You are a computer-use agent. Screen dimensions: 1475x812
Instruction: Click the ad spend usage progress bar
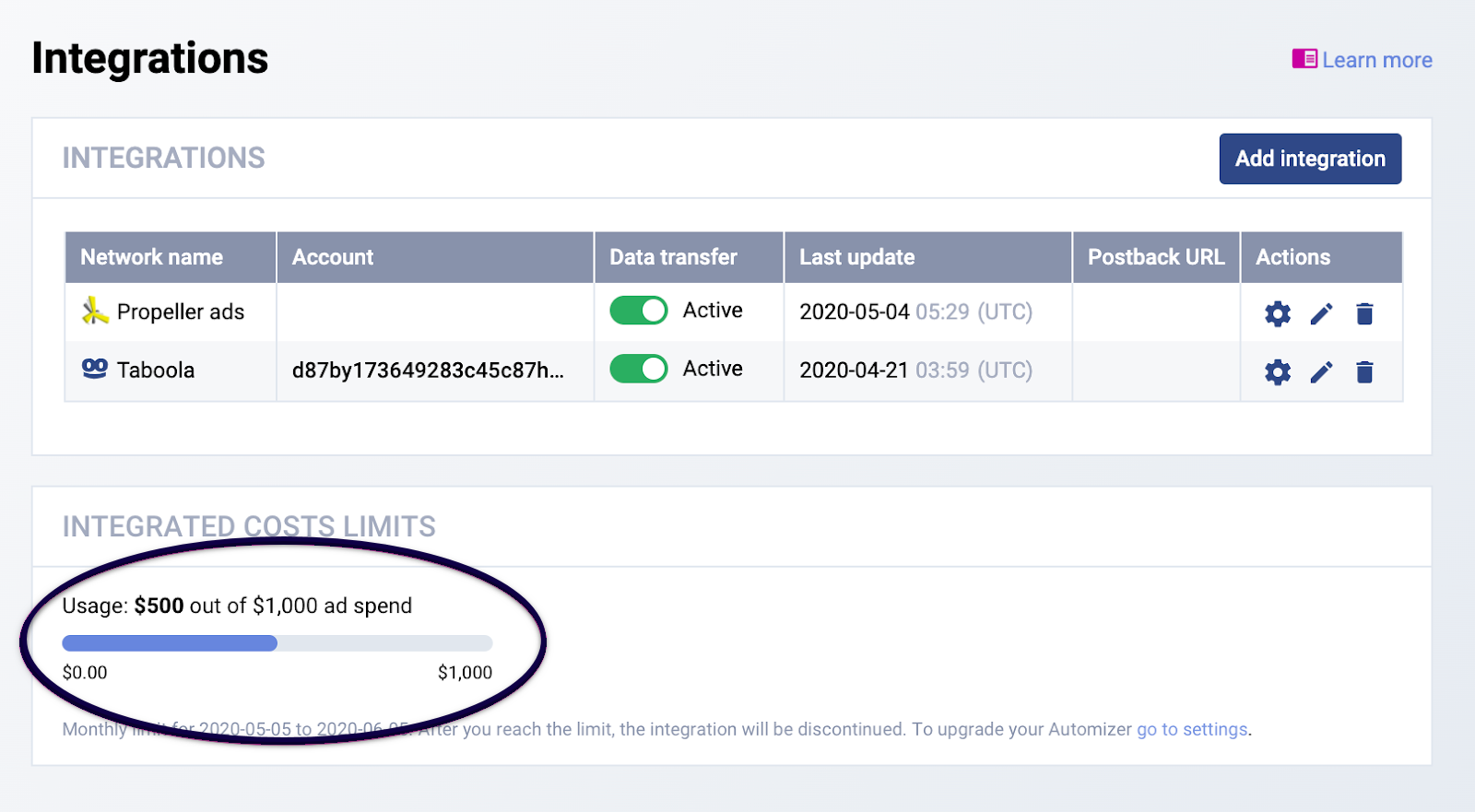pos(277,643)
